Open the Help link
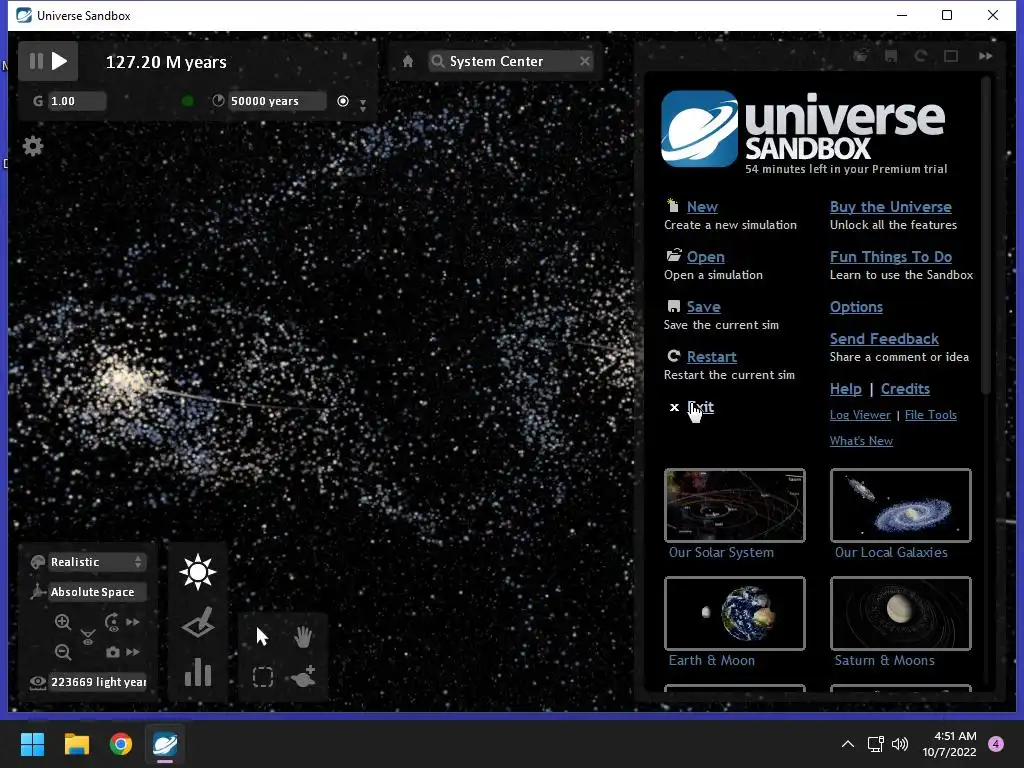1024x768 pixels. tap(845, 389)
